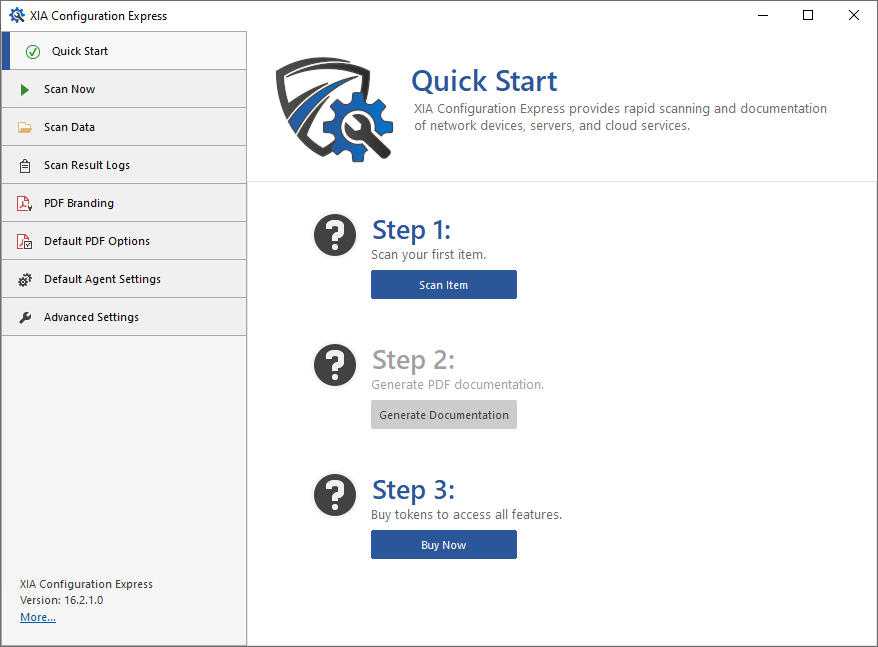The height and width of the screenshot is (647, 878).
Task: Select Default Agent Settings label
Action: click(x=102, y=279)
